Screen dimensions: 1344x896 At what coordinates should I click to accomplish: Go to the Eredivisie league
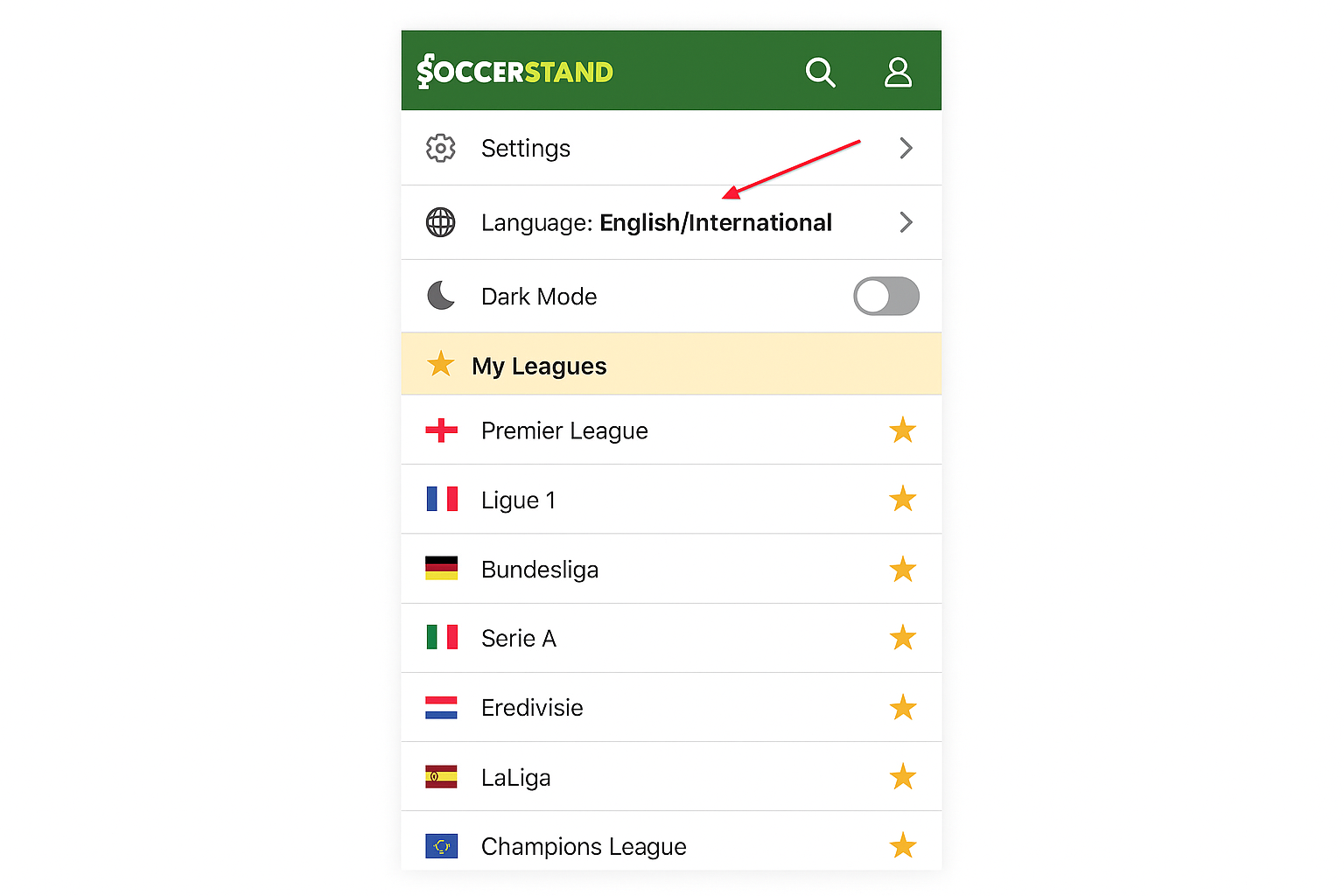[532, 708]
